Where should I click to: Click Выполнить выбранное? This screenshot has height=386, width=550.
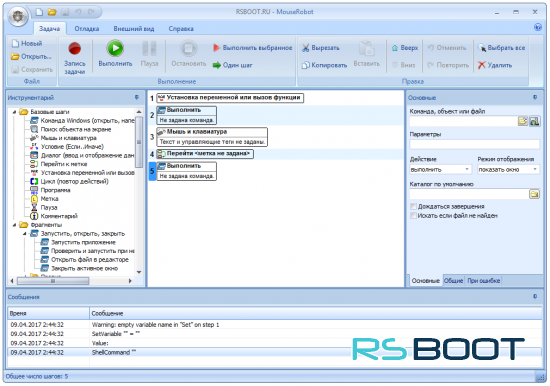253,48
